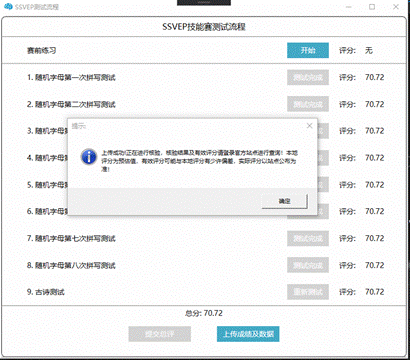Close the 提示 dialog with its X
This screenshot has height=360, width=410.
click(x=309, y=126)
